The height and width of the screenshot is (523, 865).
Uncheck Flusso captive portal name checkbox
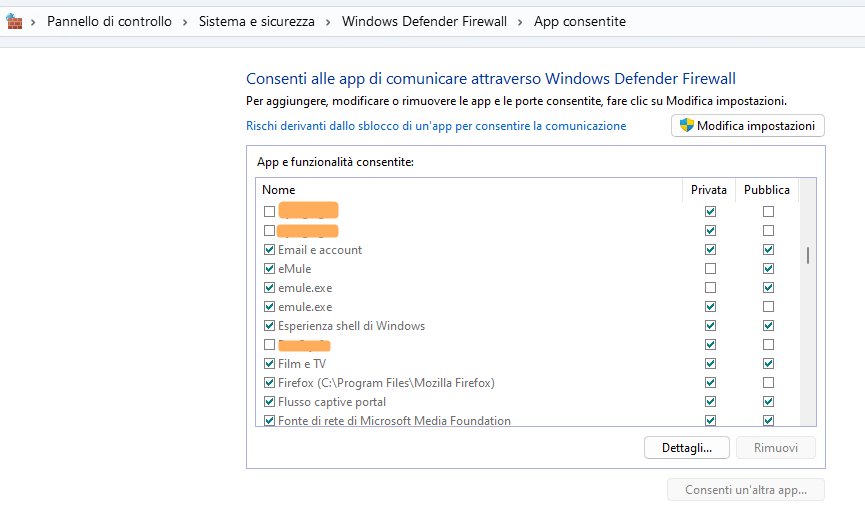269,402
